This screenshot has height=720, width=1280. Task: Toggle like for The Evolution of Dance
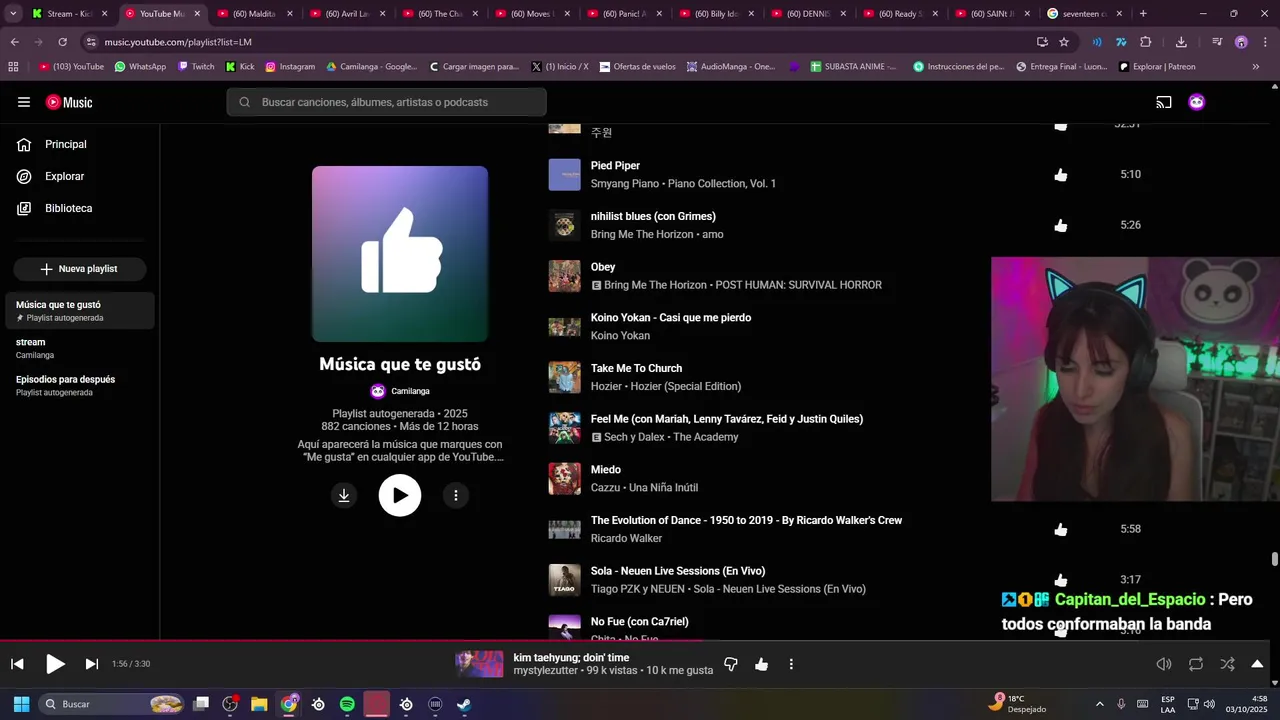[1061, 530]
